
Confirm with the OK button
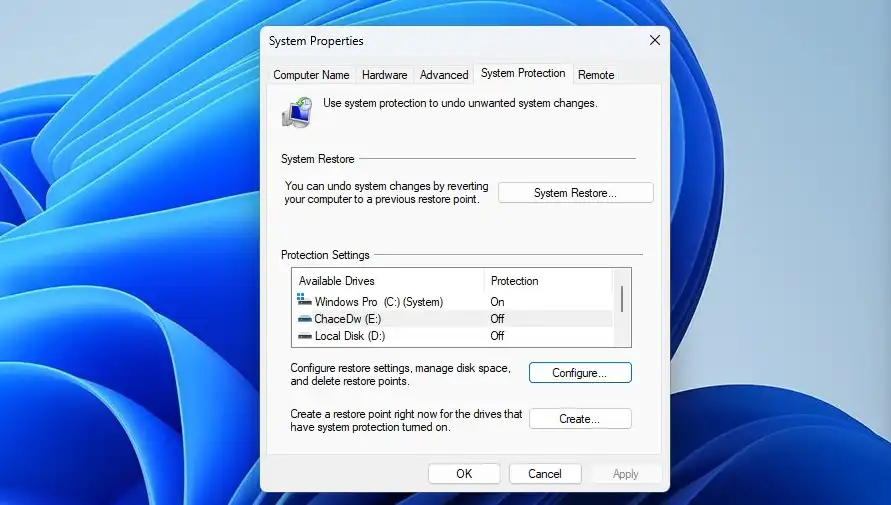[x=464, y=474]
